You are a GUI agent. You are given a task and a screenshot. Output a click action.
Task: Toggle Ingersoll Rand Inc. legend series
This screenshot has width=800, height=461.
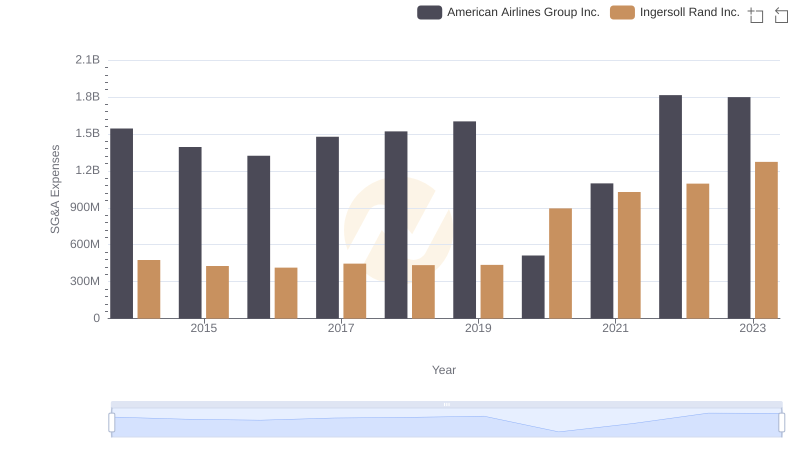coord(674,12)
